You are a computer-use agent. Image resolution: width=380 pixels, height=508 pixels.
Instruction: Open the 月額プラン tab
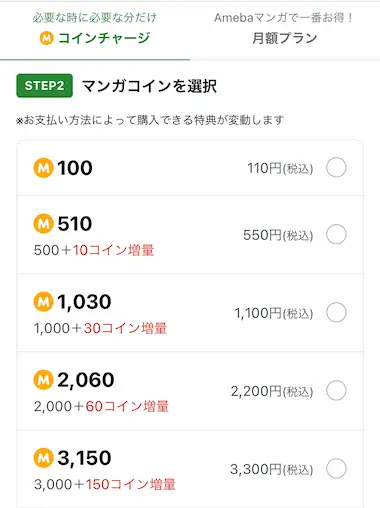click(285, 30)
